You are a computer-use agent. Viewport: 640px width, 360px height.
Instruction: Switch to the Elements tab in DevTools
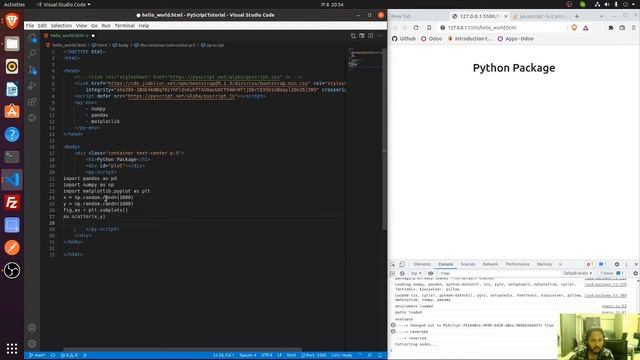point(422,264)
